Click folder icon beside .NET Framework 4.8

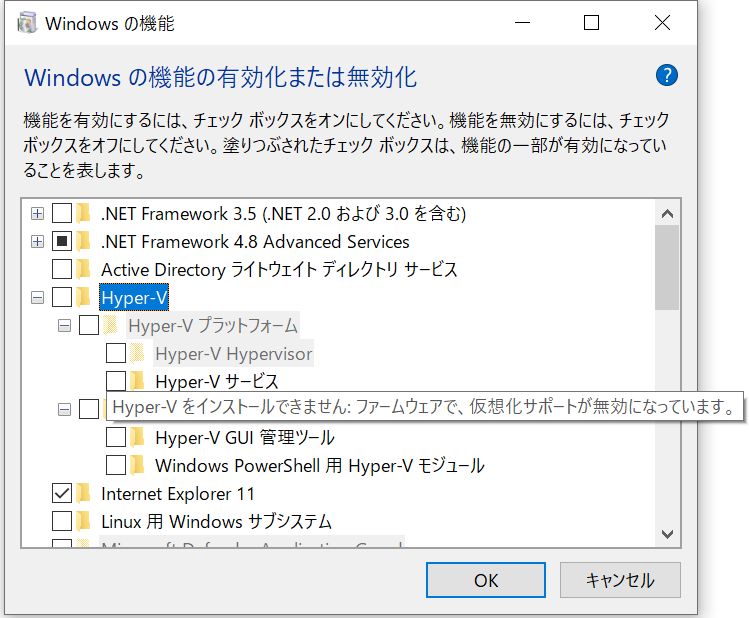(84, 241)
